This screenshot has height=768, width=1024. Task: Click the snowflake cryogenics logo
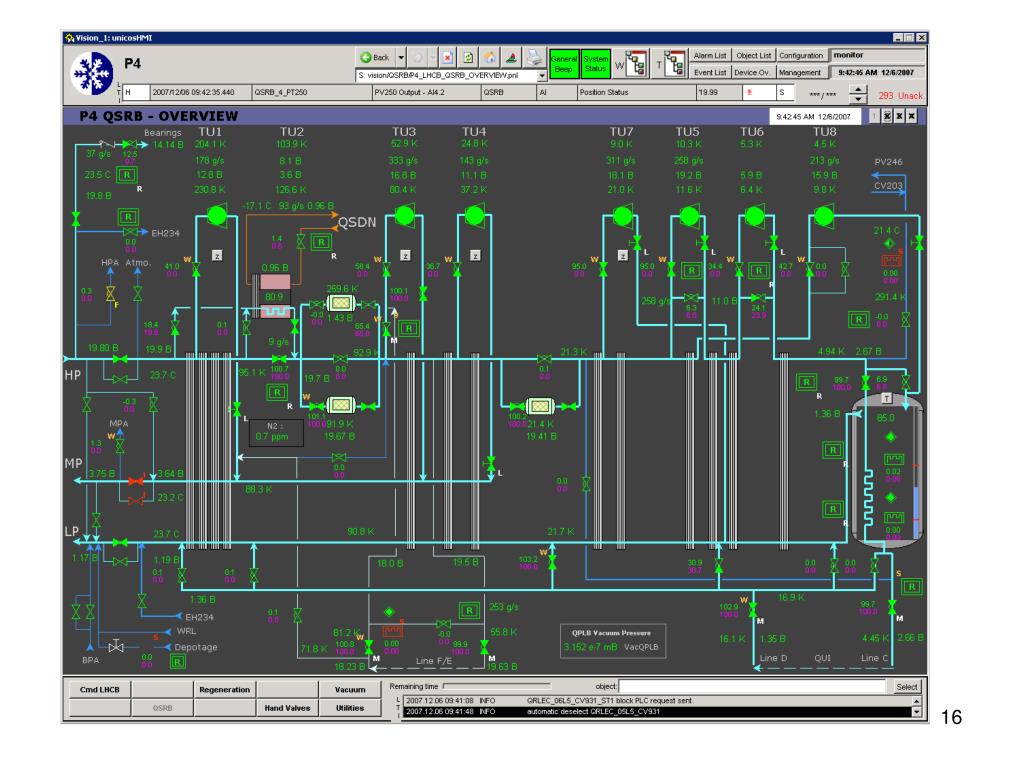(93, 72)
